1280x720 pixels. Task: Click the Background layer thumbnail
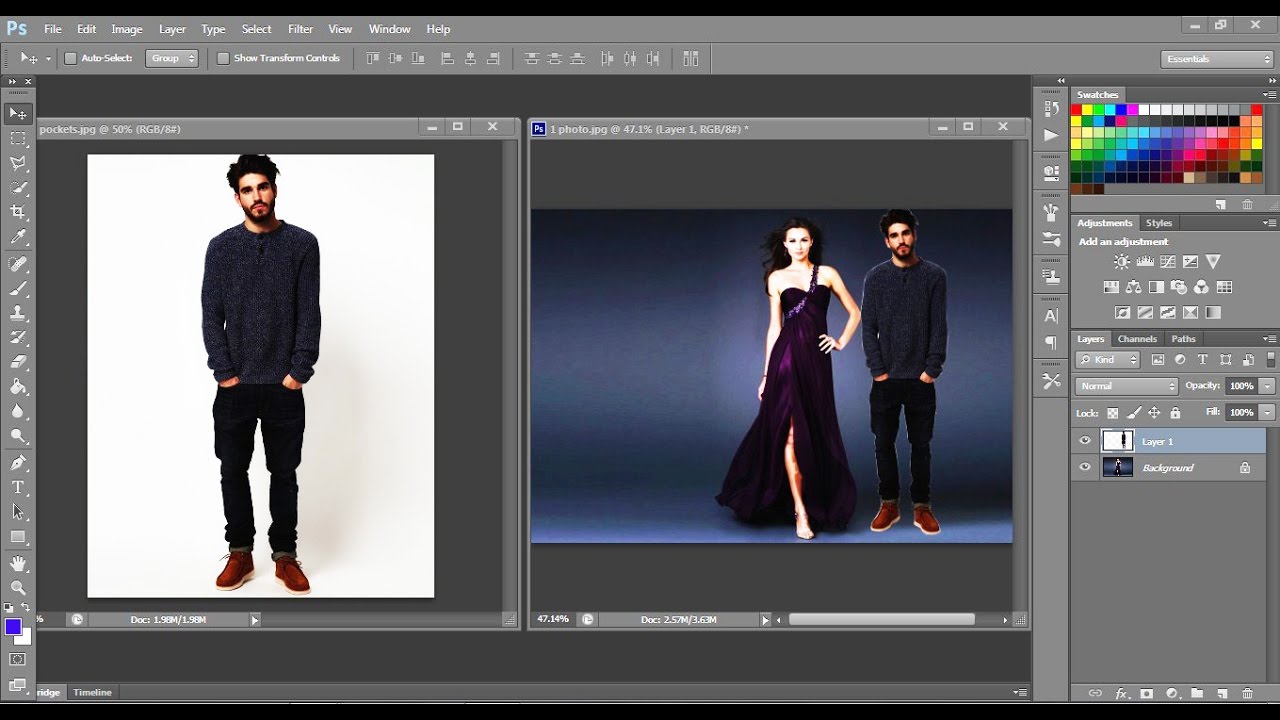pyautogui.click(x=1117, y=467)
